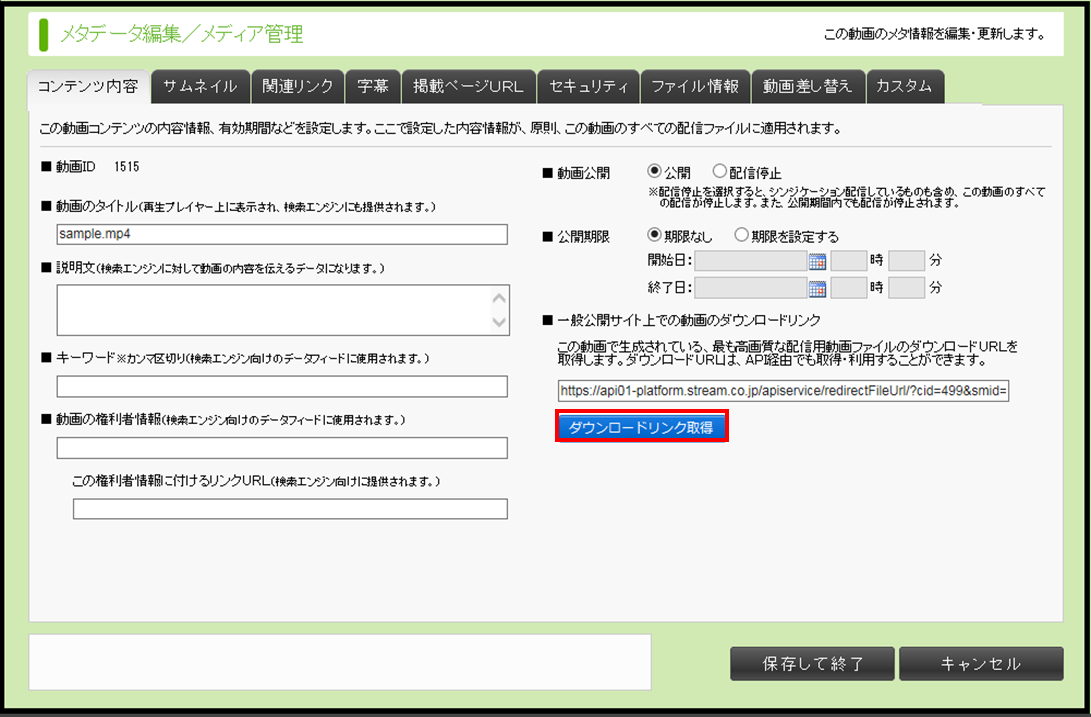Open the 掲載ページURL tab

[468, 87]
